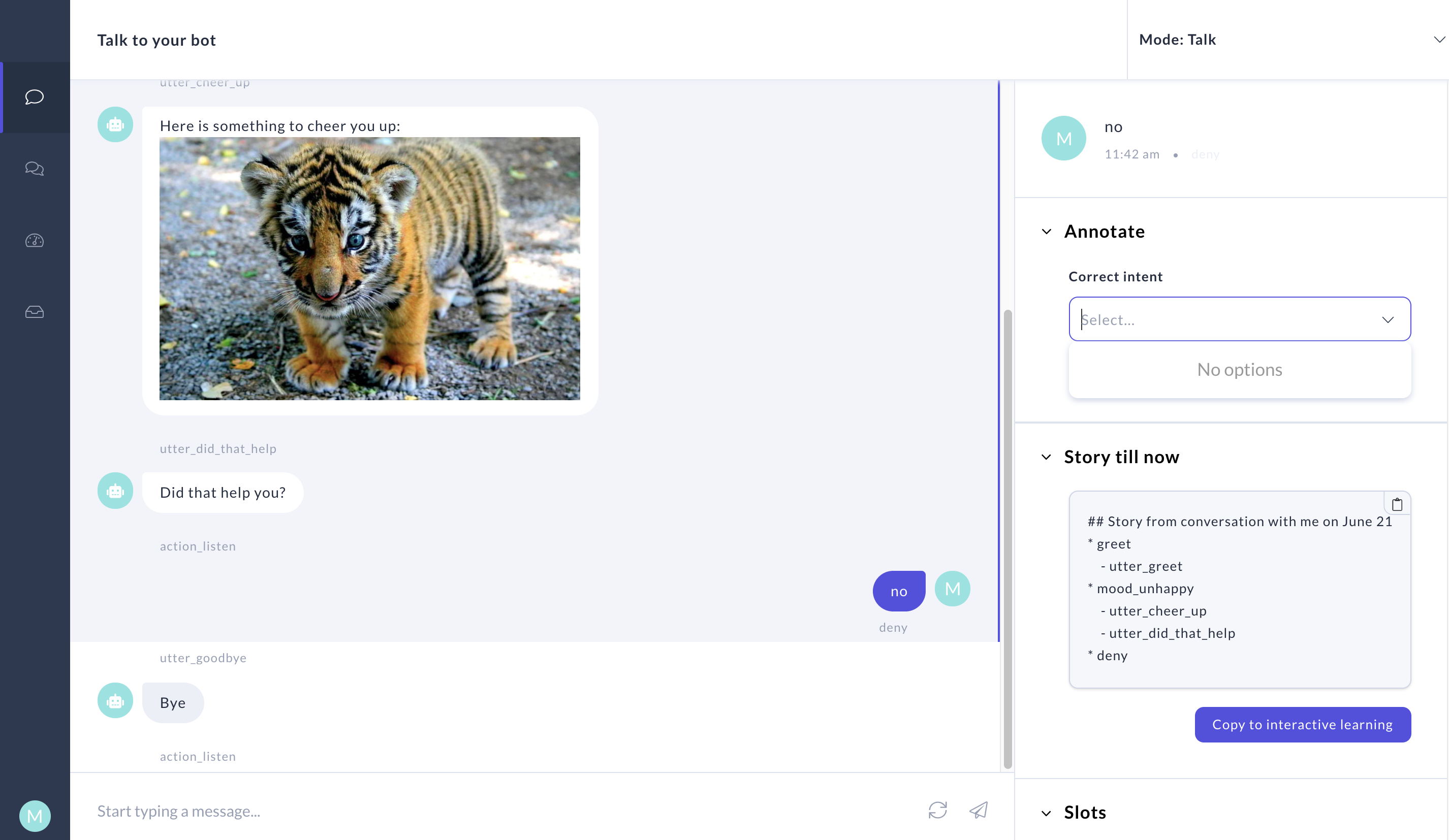Select the No options entry
Viewport: 1449px width, 840px height.
pos(1239,370)
